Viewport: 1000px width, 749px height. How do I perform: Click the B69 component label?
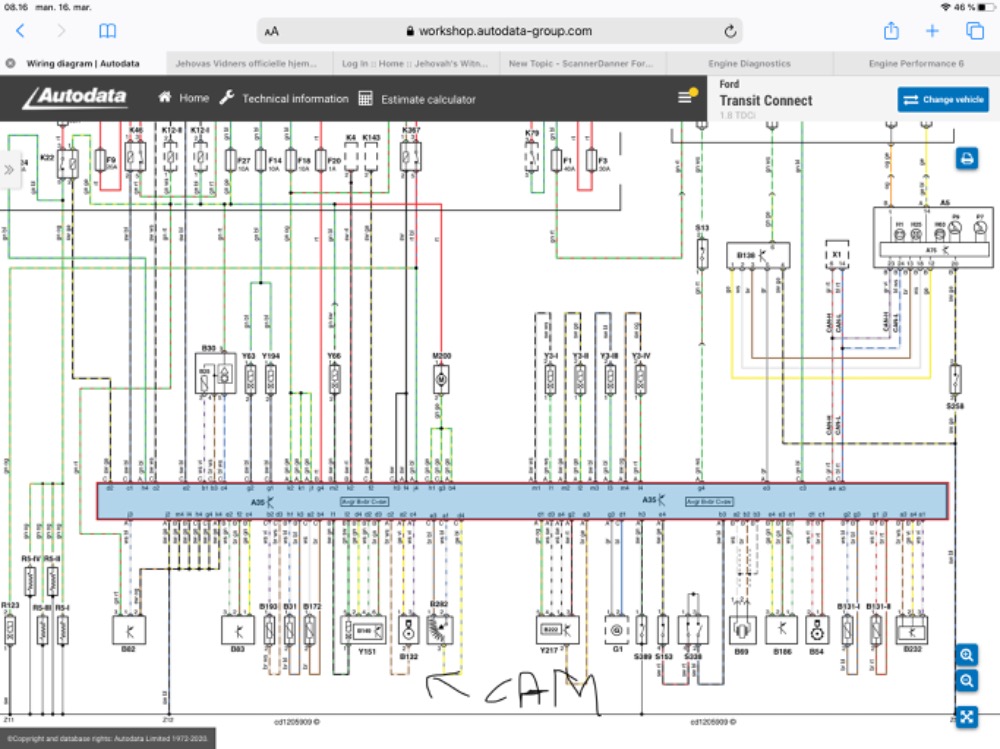pyautogui.click(x=741, y=651)
